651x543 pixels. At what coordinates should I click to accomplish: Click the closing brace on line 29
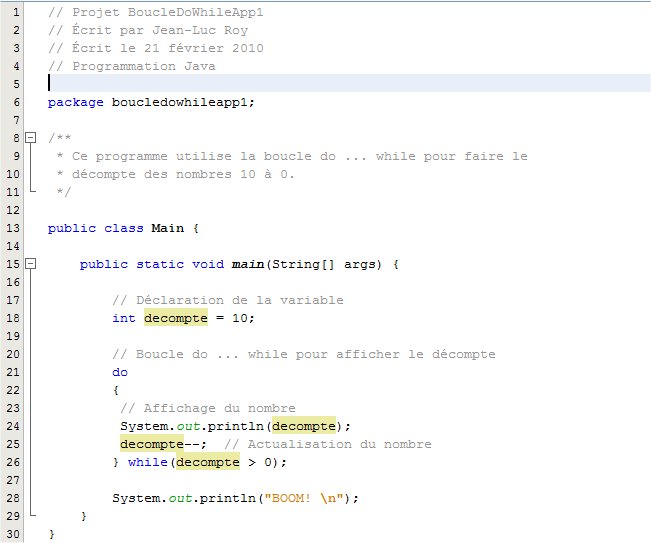tap(84, 516)
